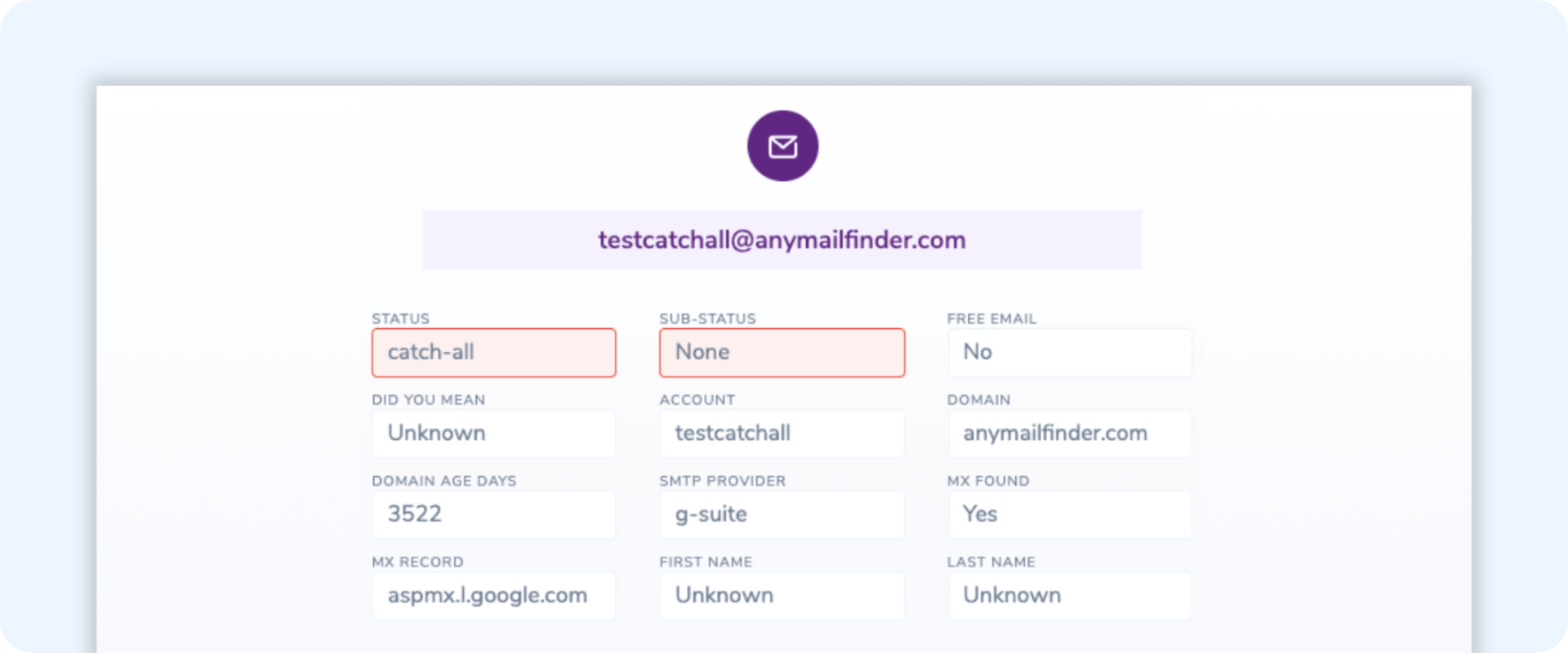This screenshot has width=1568, height=653.
Task: Select the MX Record aspmx.l.google.com field
Action: coord(494,595)
